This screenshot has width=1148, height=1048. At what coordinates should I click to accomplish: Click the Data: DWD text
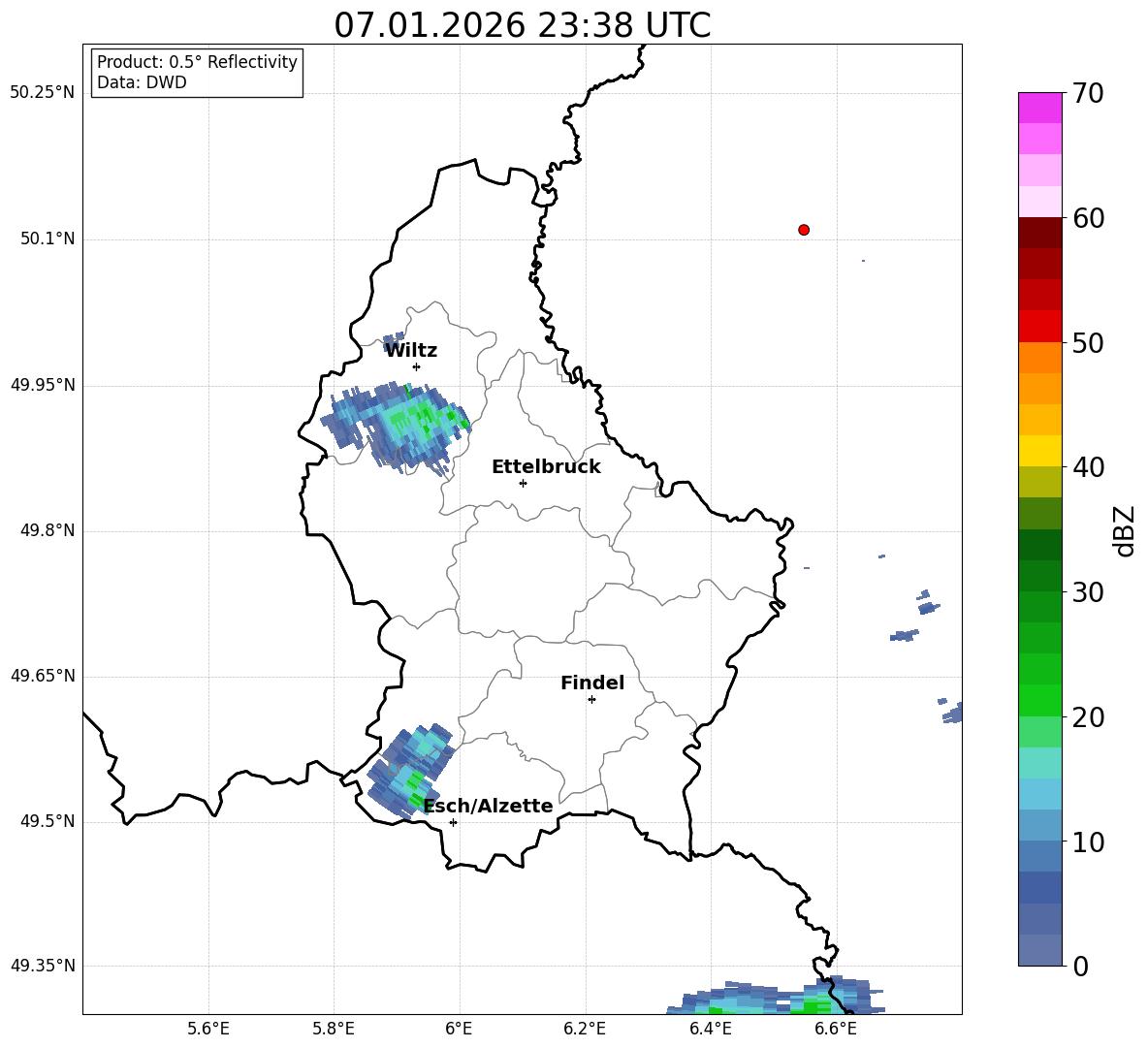pyautogui.click(x=142, y=82)
